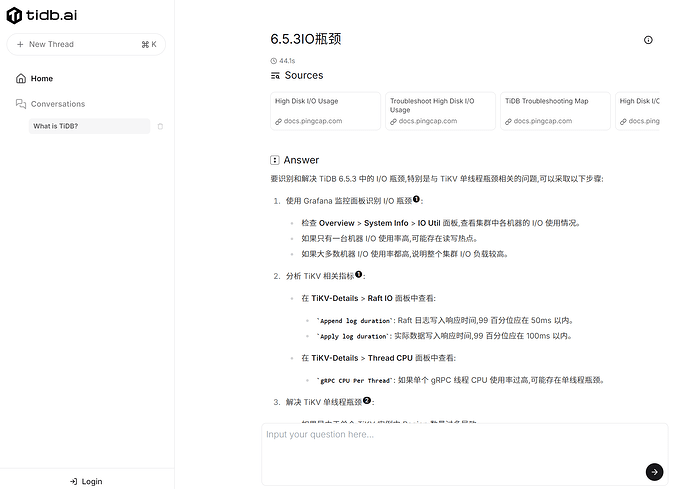
Task: Click the 'Apply log duration' code text
Action: [x=352, y=336]
